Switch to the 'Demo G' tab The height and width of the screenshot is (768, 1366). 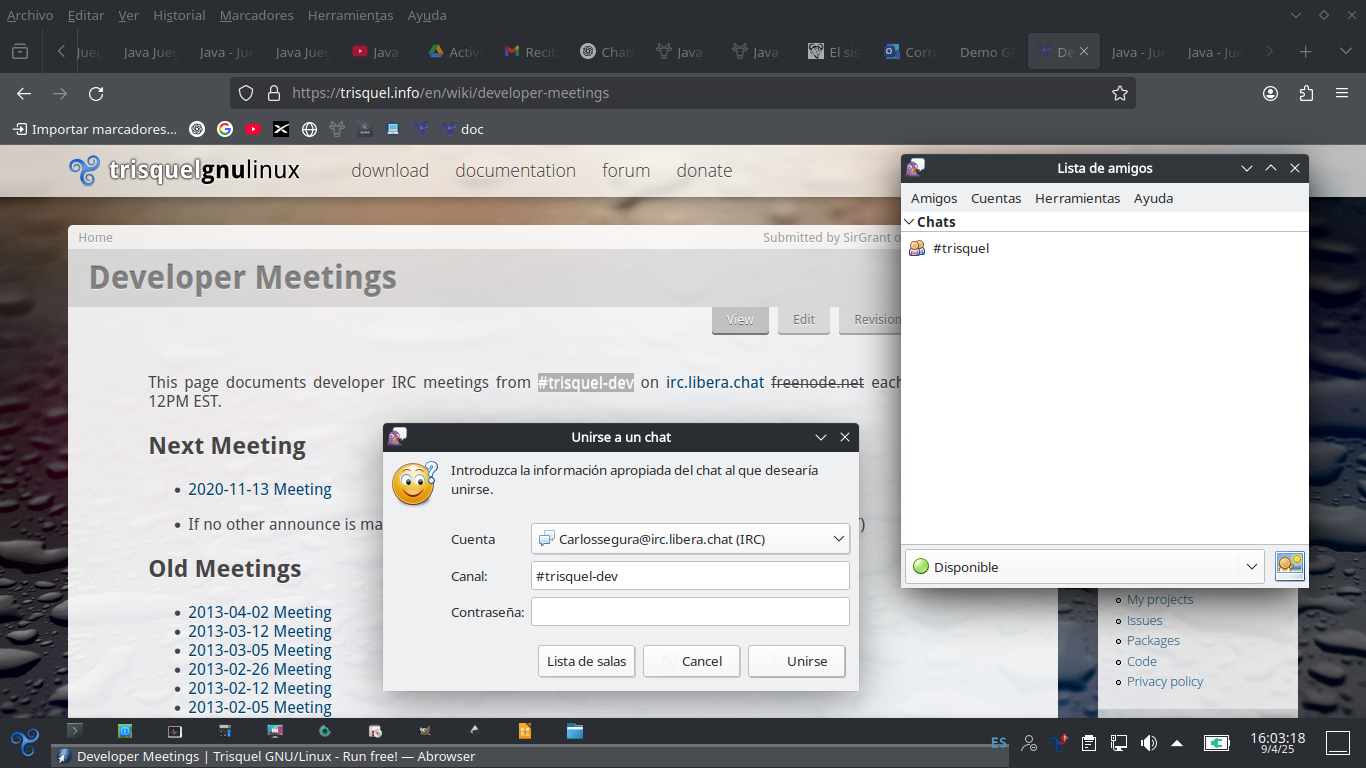point(986,52)
